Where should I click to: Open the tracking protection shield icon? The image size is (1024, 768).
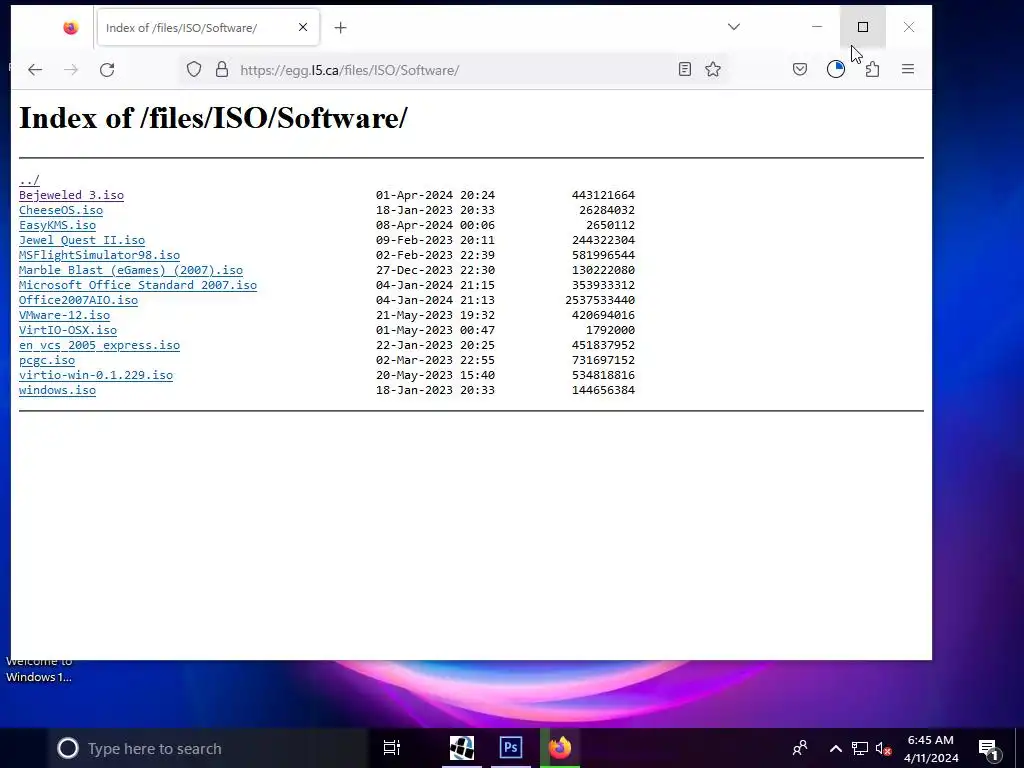[194, 69]
